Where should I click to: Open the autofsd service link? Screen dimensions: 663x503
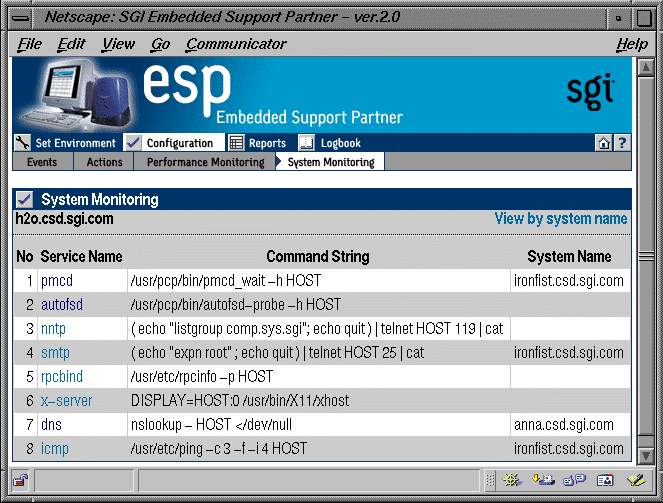coord(62,304)
